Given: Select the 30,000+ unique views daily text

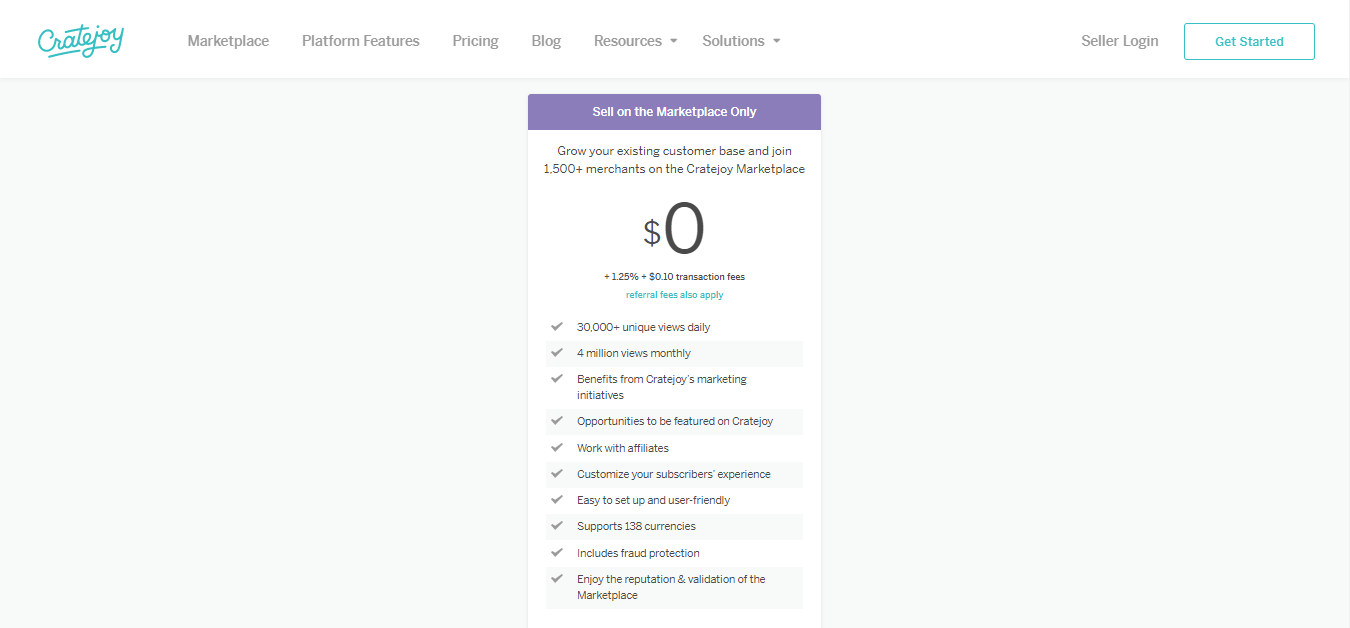Looking at the screenshot, I should coord(643,327).
